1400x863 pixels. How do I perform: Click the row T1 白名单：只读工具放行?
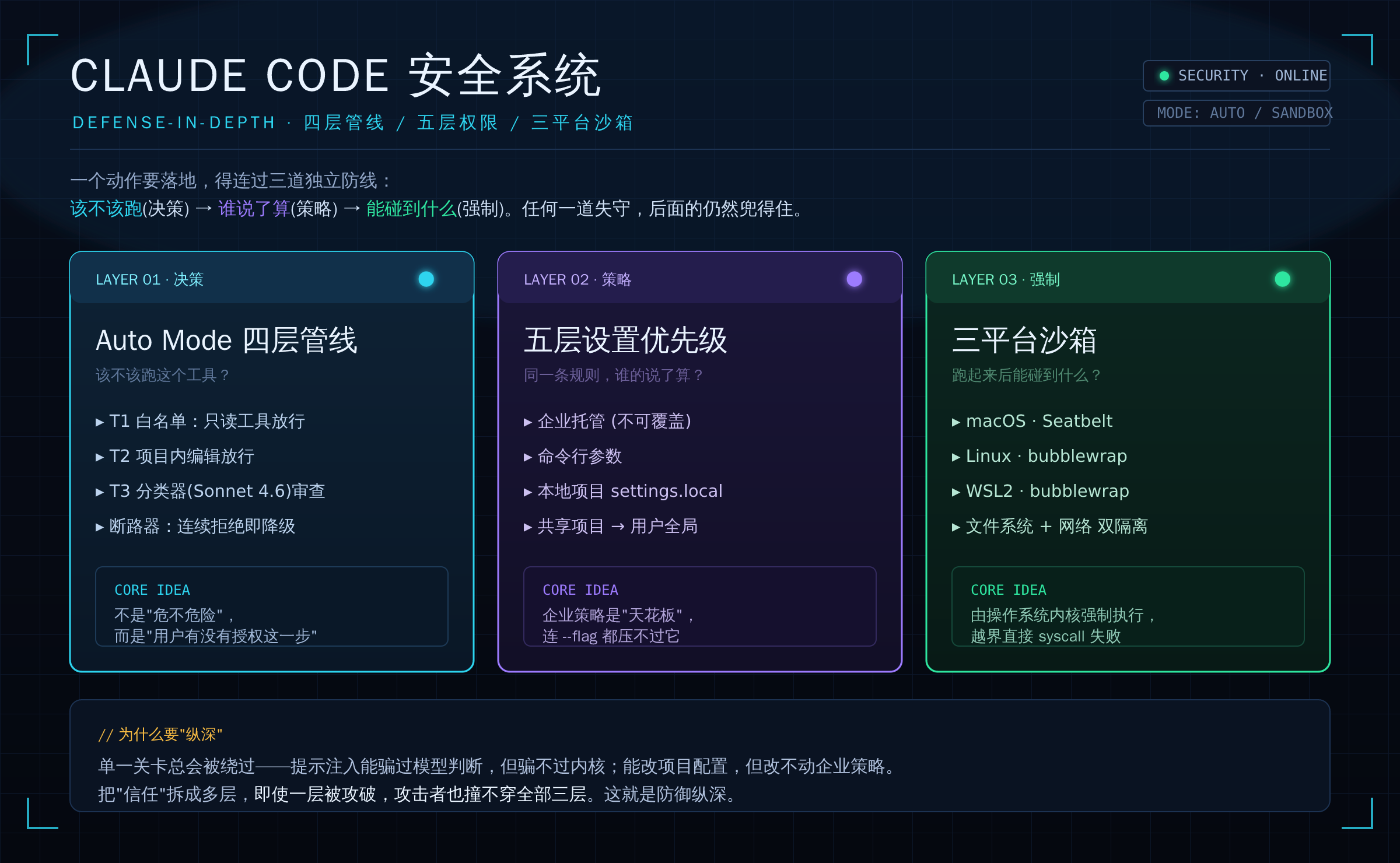pos(200,422)
